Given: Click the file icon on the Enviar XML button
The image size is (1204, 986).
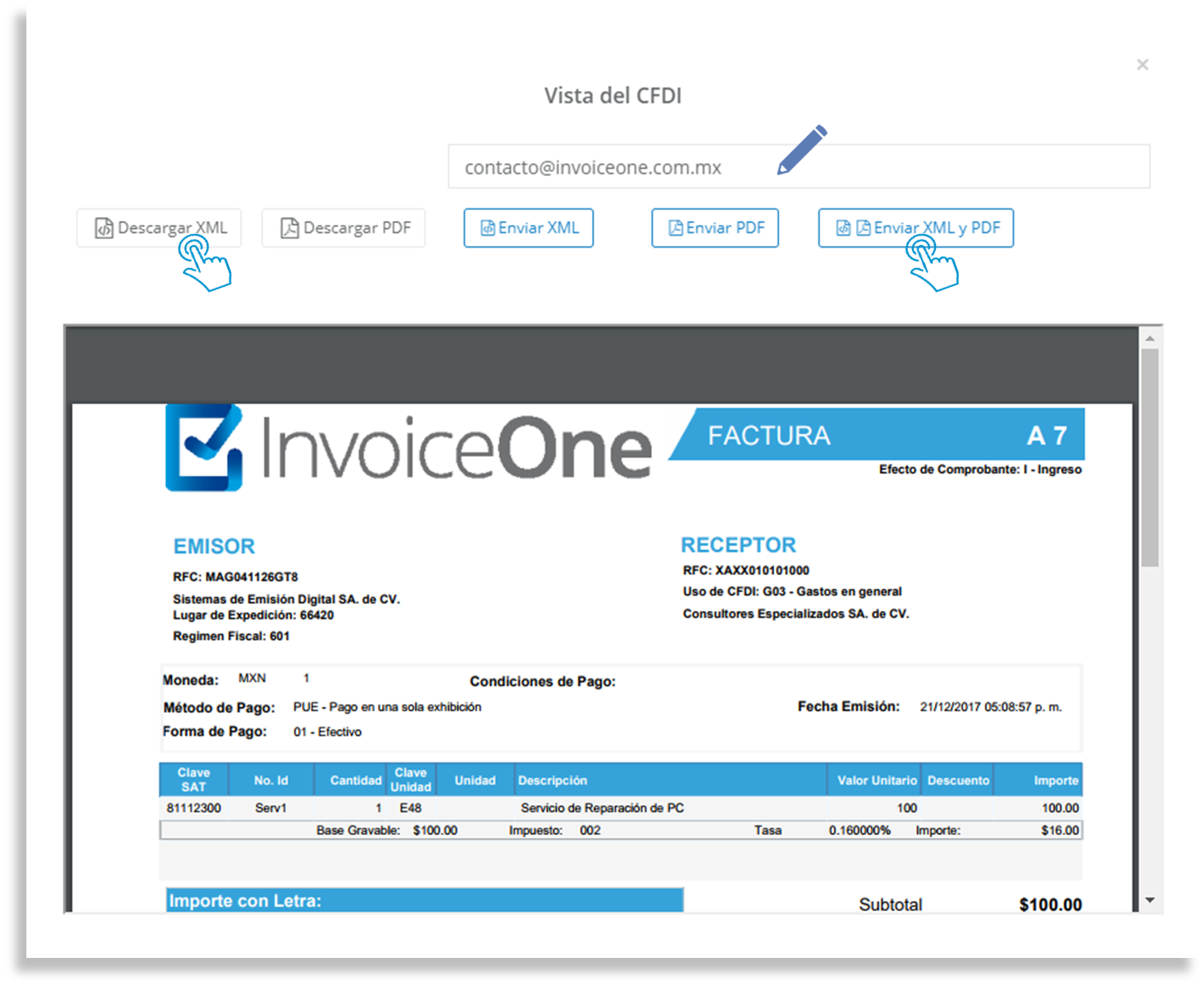Looking at the screenshot, I should (488, 228).
